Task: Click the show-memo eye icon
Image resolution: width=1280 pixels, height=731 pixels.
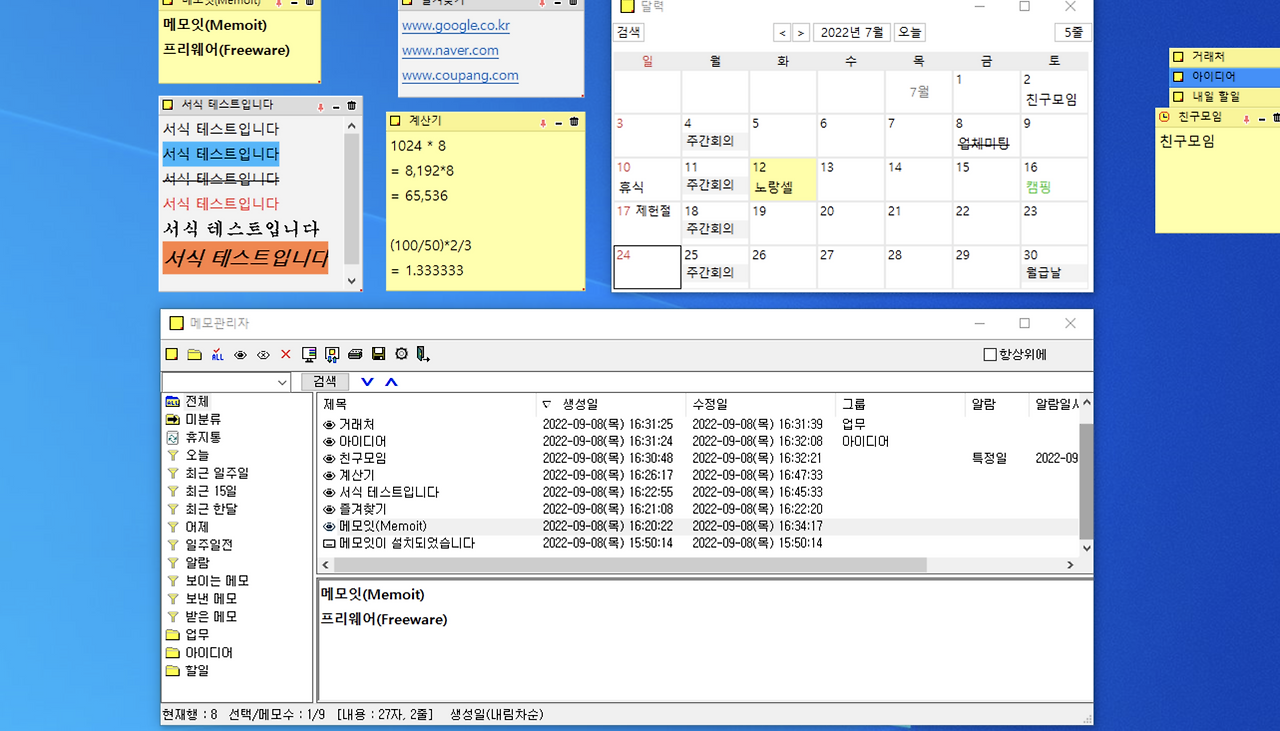Action: (240, 354)
